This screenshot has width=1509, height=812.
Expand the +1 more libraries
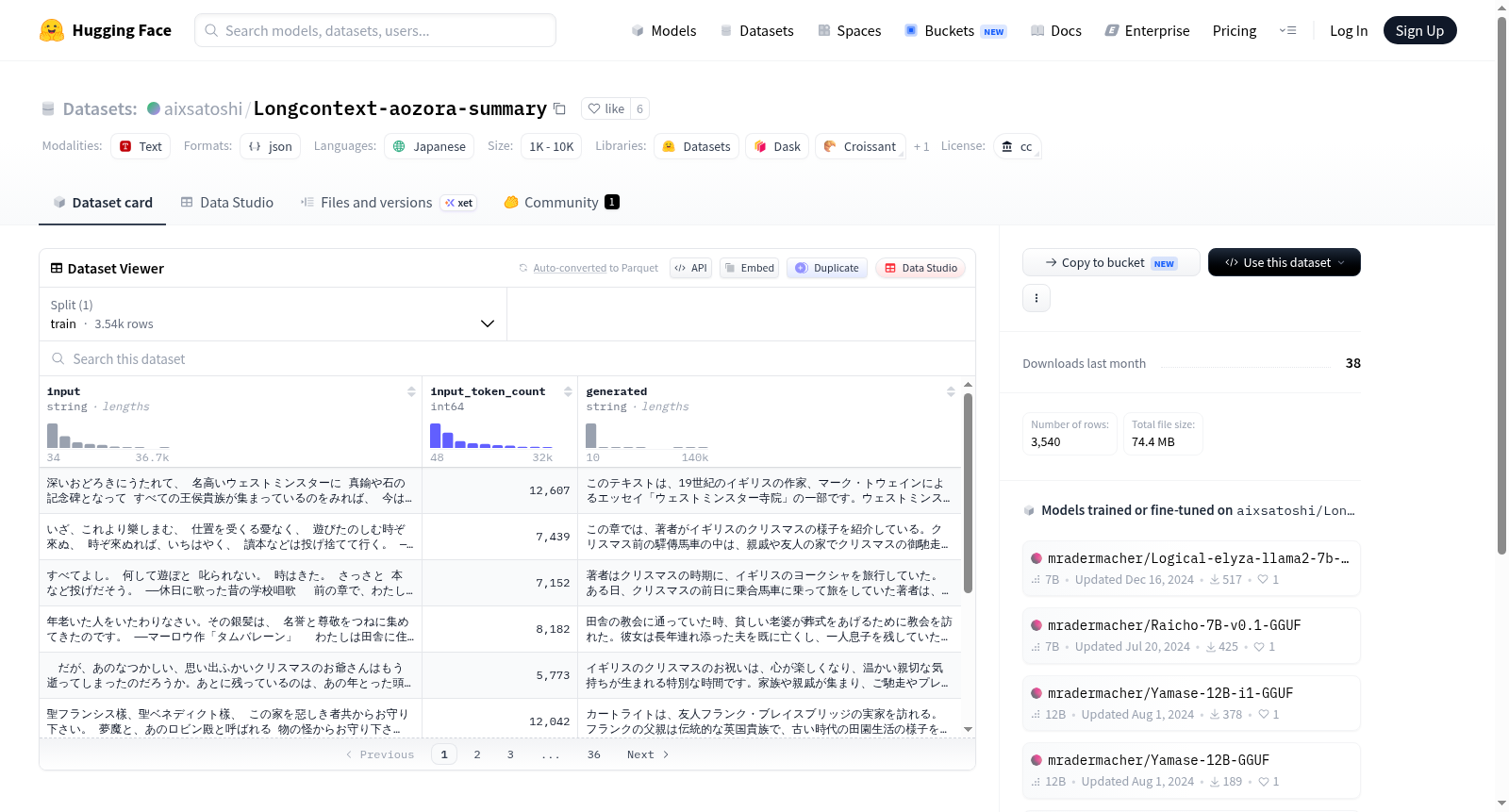[x=921, y=146]
